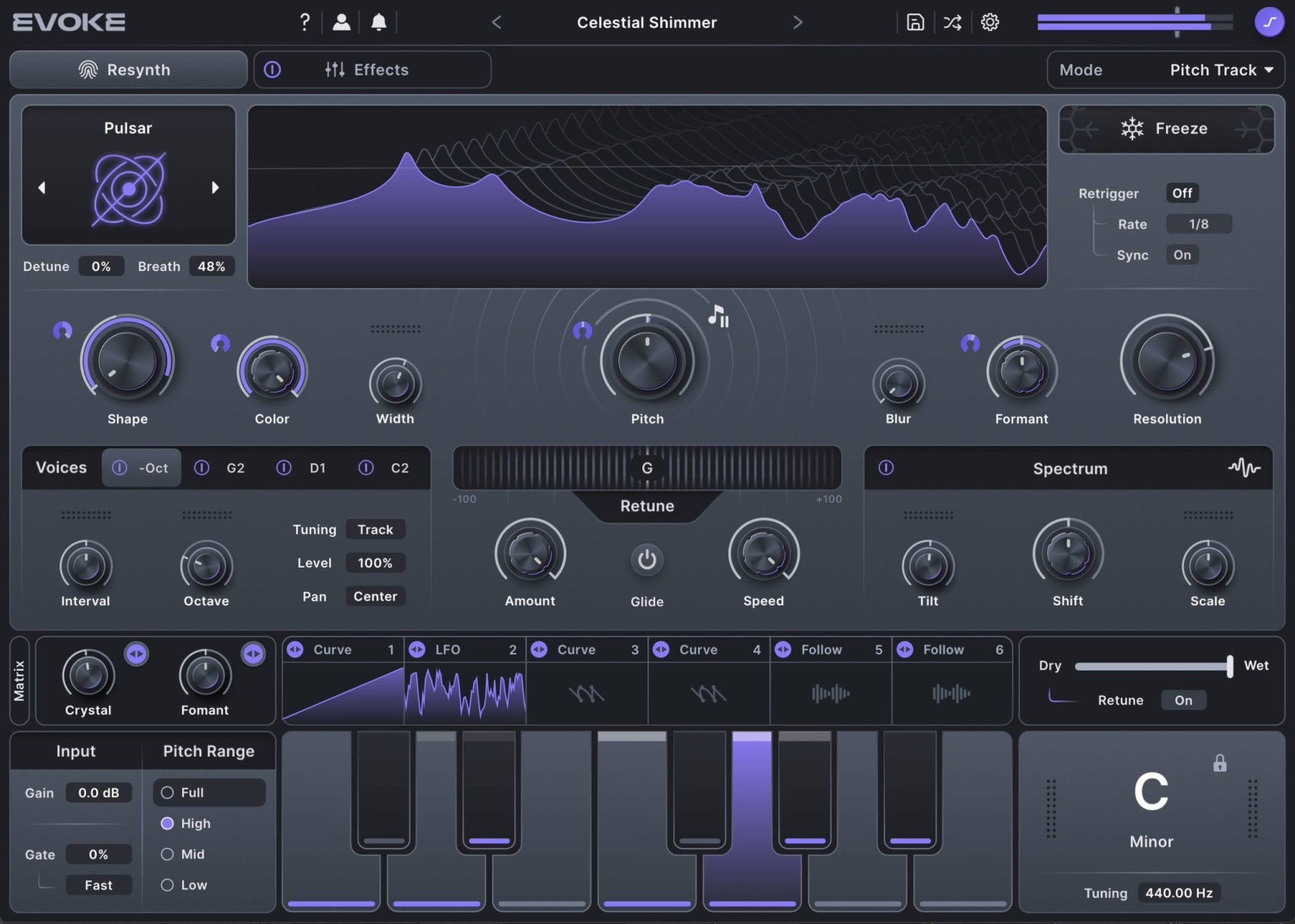Open the settings gear icon
Viewport: 1295px width, 924px height.
990,22
